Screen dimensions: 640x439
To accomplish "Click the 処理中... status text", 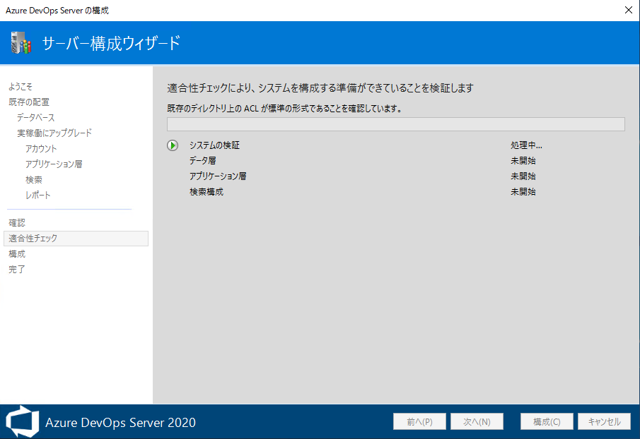I will point(526,145).
